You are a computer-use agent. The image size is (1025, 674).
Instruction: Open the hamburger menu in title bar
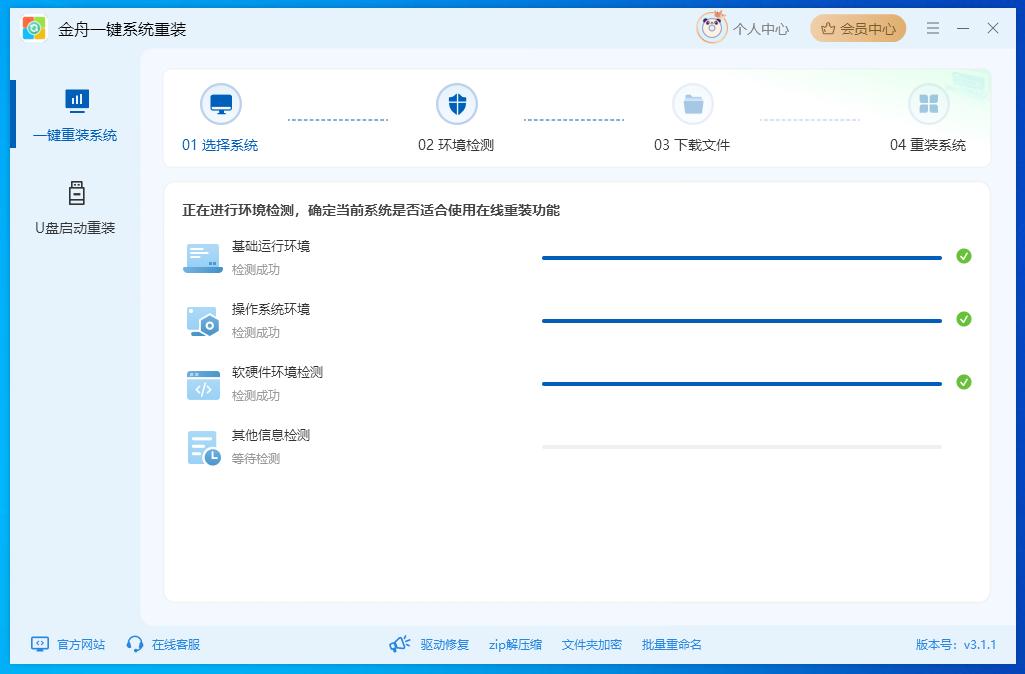coord(933,27)
